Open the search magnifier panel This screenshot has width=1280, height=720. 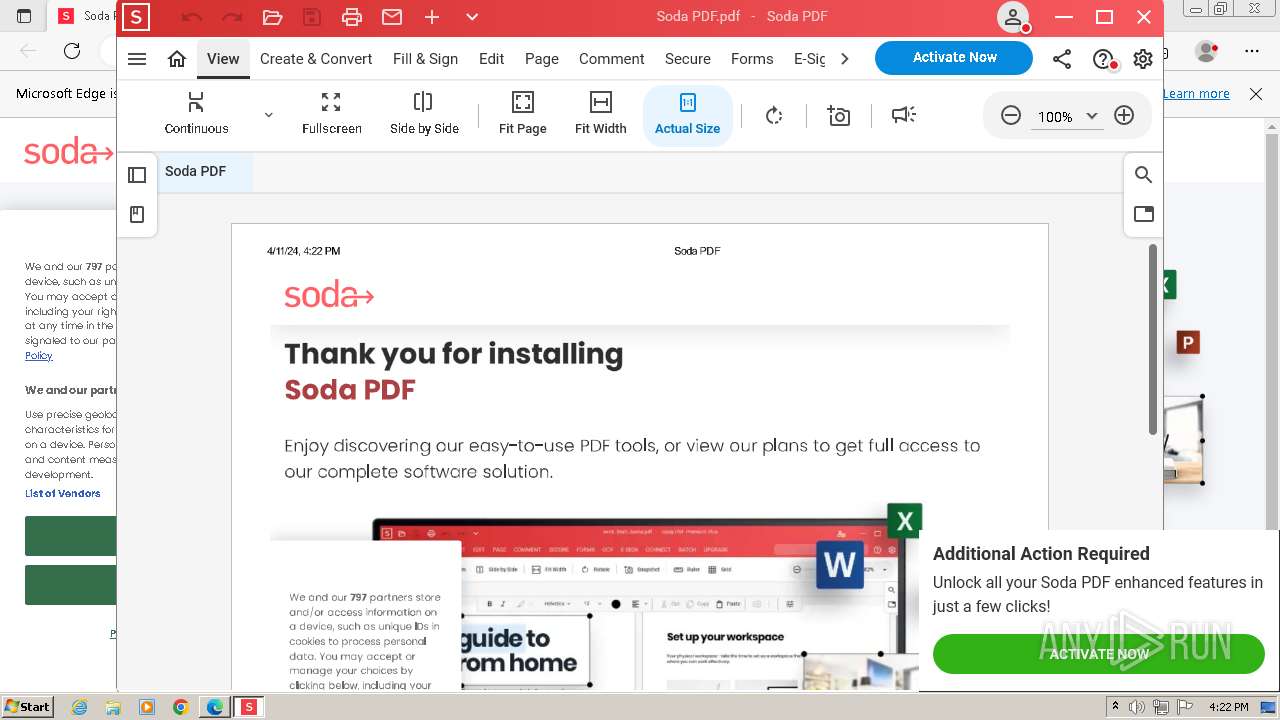tap(1143, 175)
